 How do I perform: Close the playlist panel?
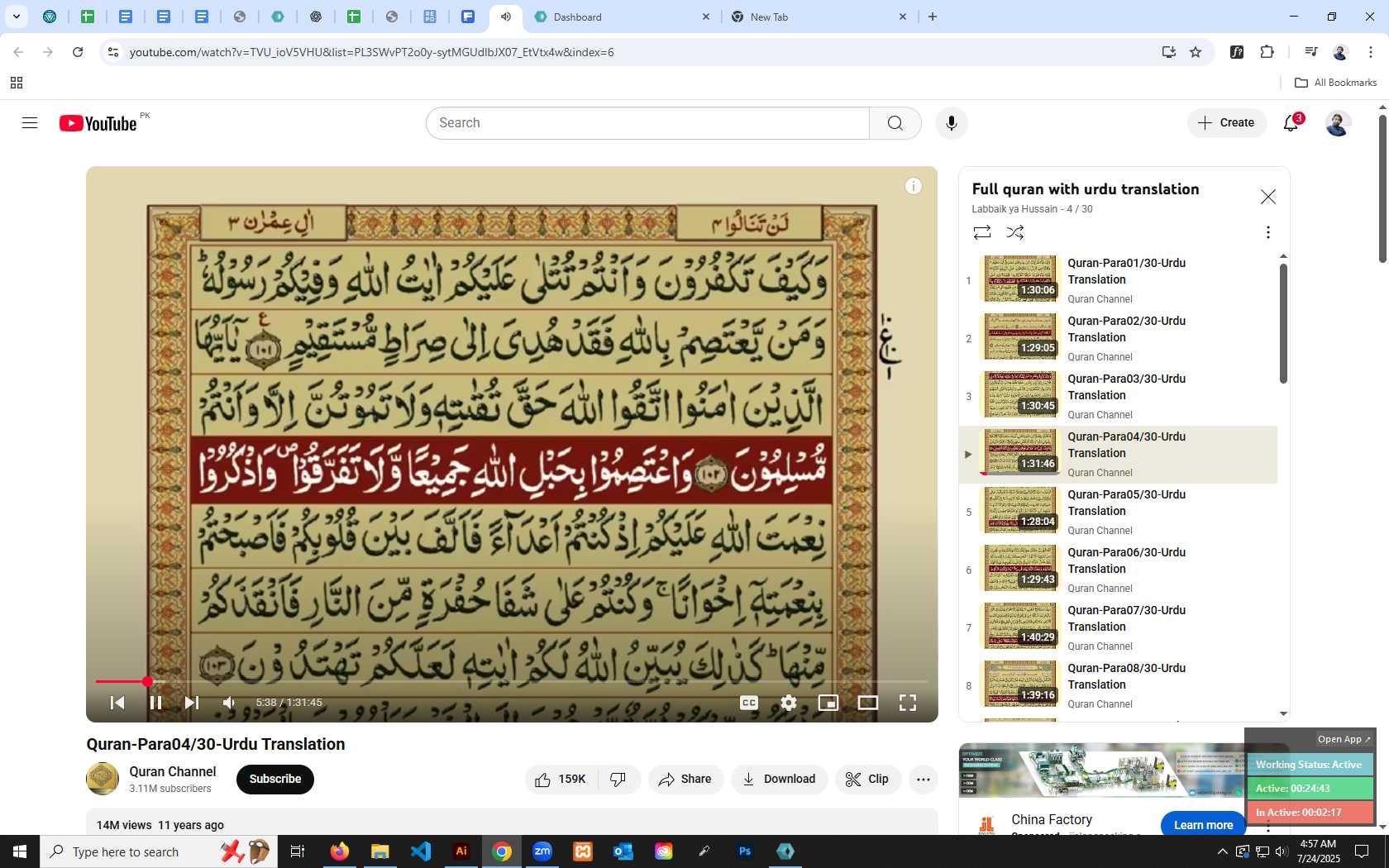tap(1267, 197)
